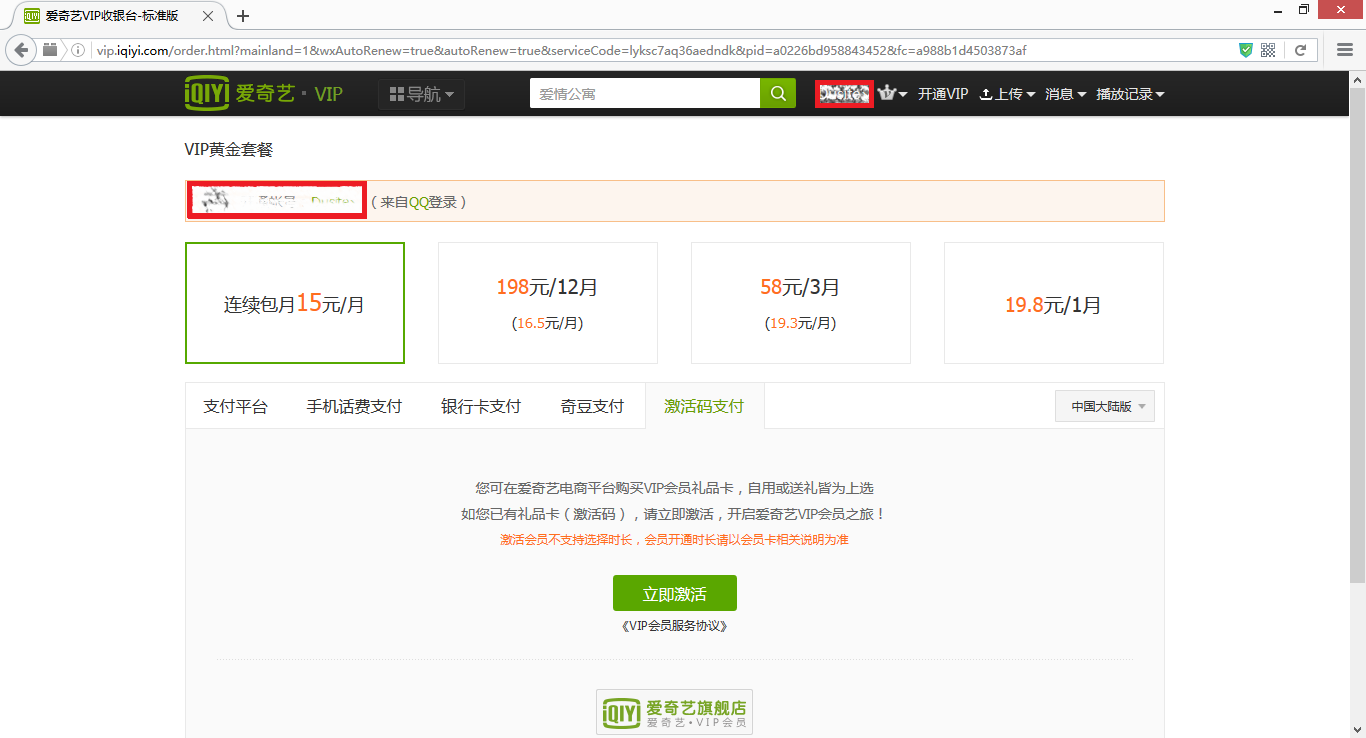
Task: Click the site info icon in address bar
Action: tap(78, 50)
